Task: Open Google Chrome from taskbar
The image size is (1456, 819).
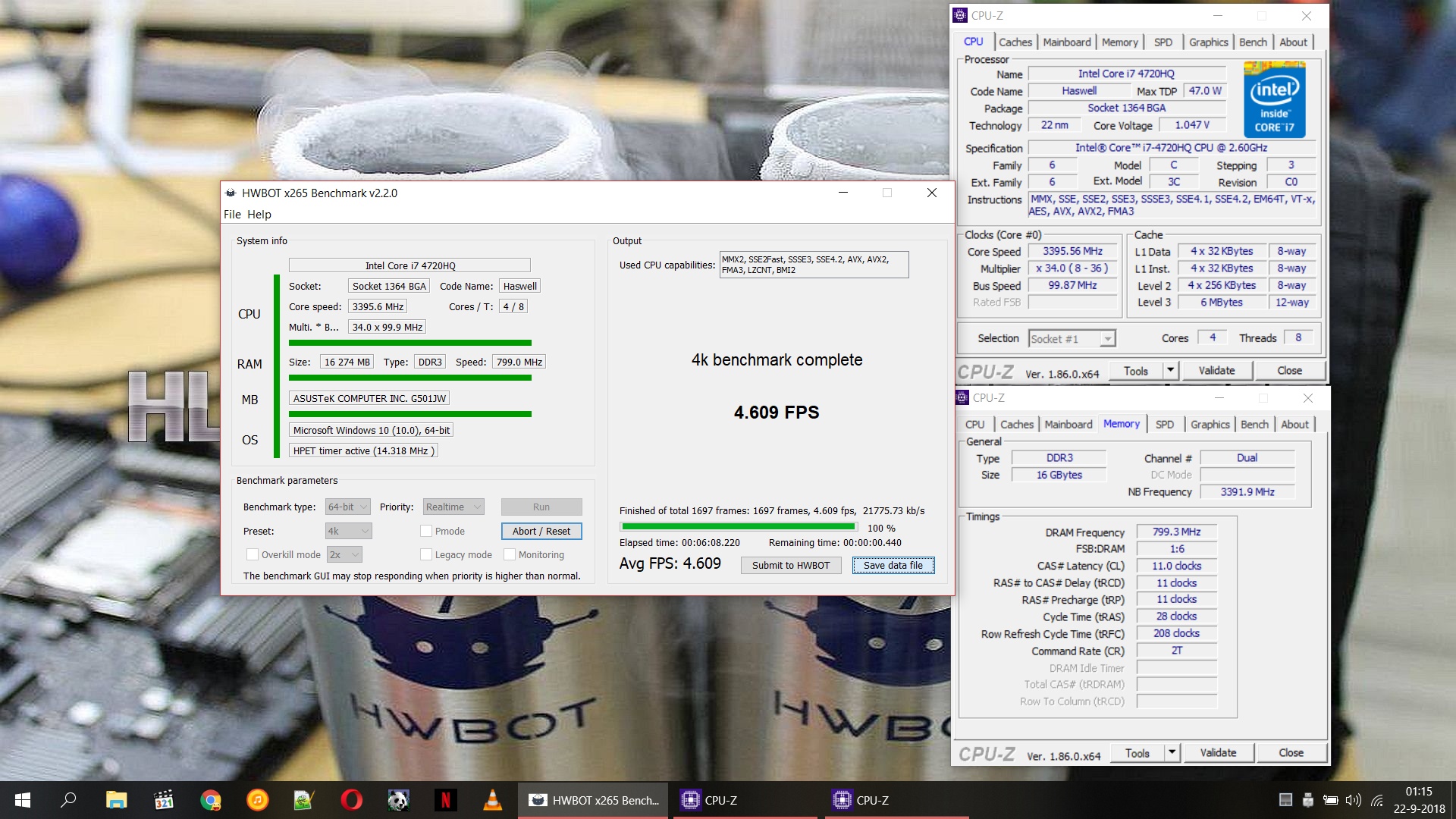Action: point(211,800)
